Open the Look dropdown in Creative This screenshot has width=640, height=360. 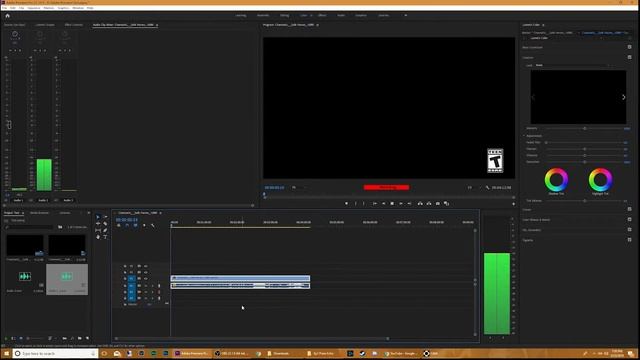click(572, 65)
